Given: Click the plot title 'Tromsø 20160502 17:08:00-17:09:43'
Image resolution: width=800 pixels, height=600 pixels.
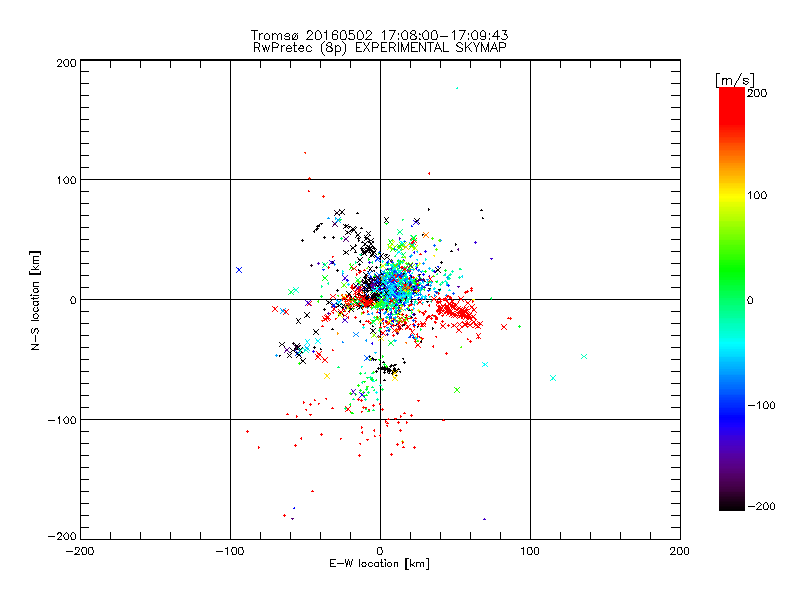Looking at the screenshot, I should [380, 35].
